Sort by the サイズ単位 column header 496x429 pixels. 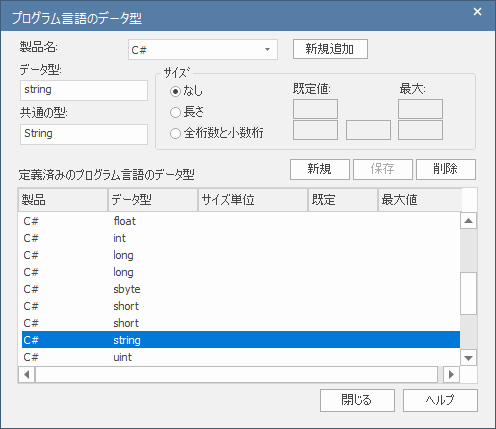tap(253, 200)
